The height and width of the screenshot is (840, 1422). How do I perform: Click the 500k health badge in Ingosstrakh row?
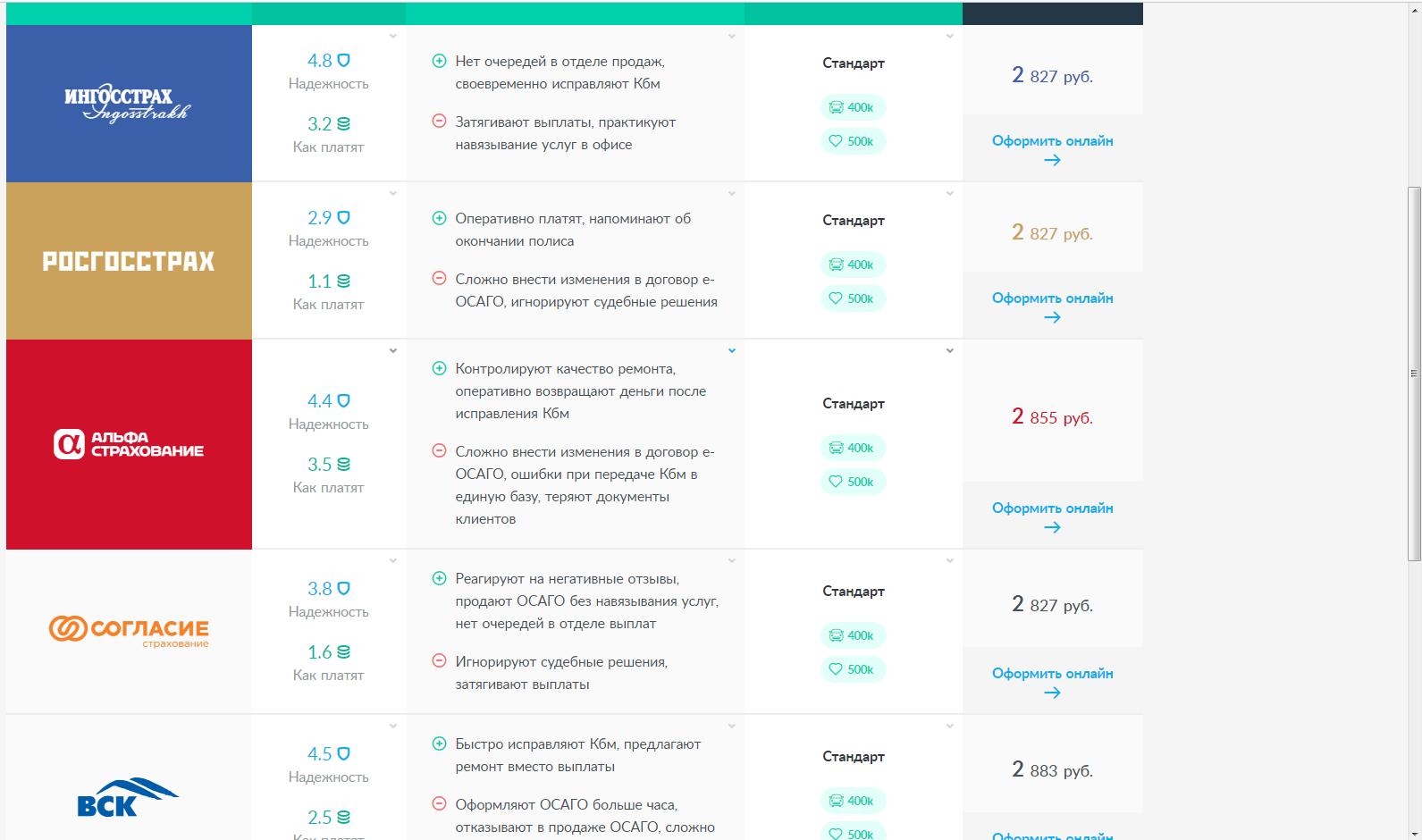(x=853, y=141)
